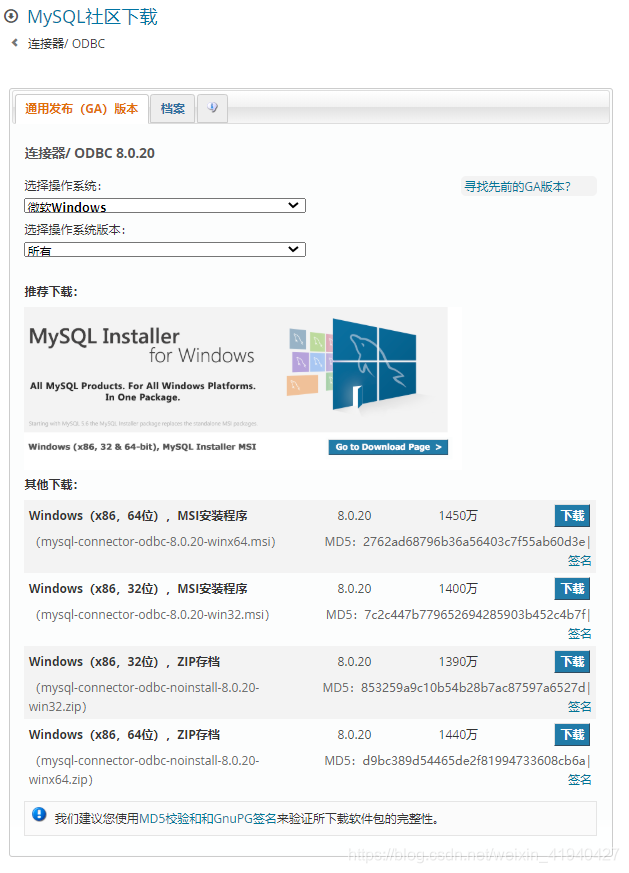Viewport: 629px width, 873px height.
Task: Open 签名 link for winx64.msi
Action: (x=579, y=561)
